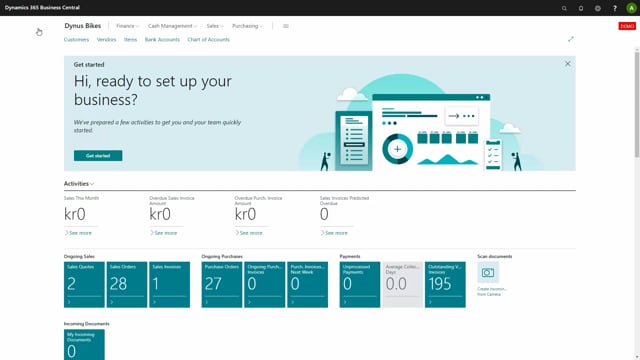Click the Create Incoming from Camera link
The height and width of the screenshot is (360, 640).
tap(492, 291)
